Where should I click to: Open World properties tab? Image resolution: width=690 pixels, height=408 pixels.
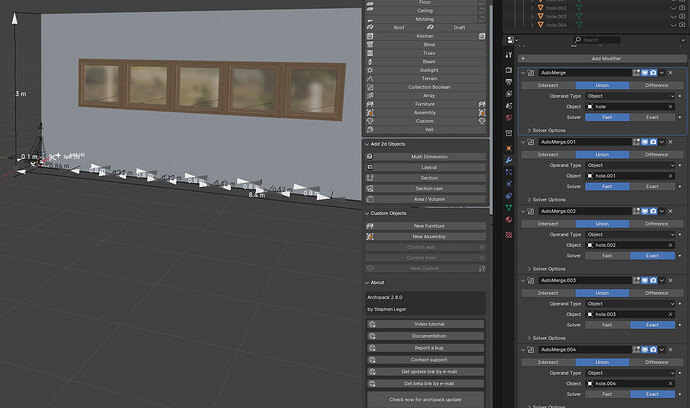click(509, 118)
